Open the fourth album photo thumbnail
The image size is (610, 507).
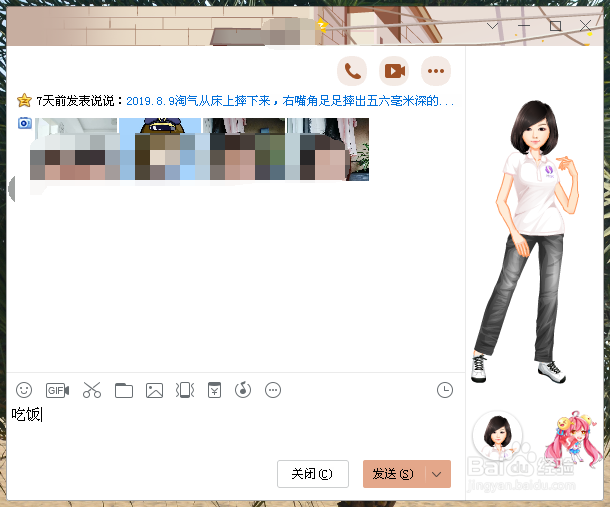328,149
